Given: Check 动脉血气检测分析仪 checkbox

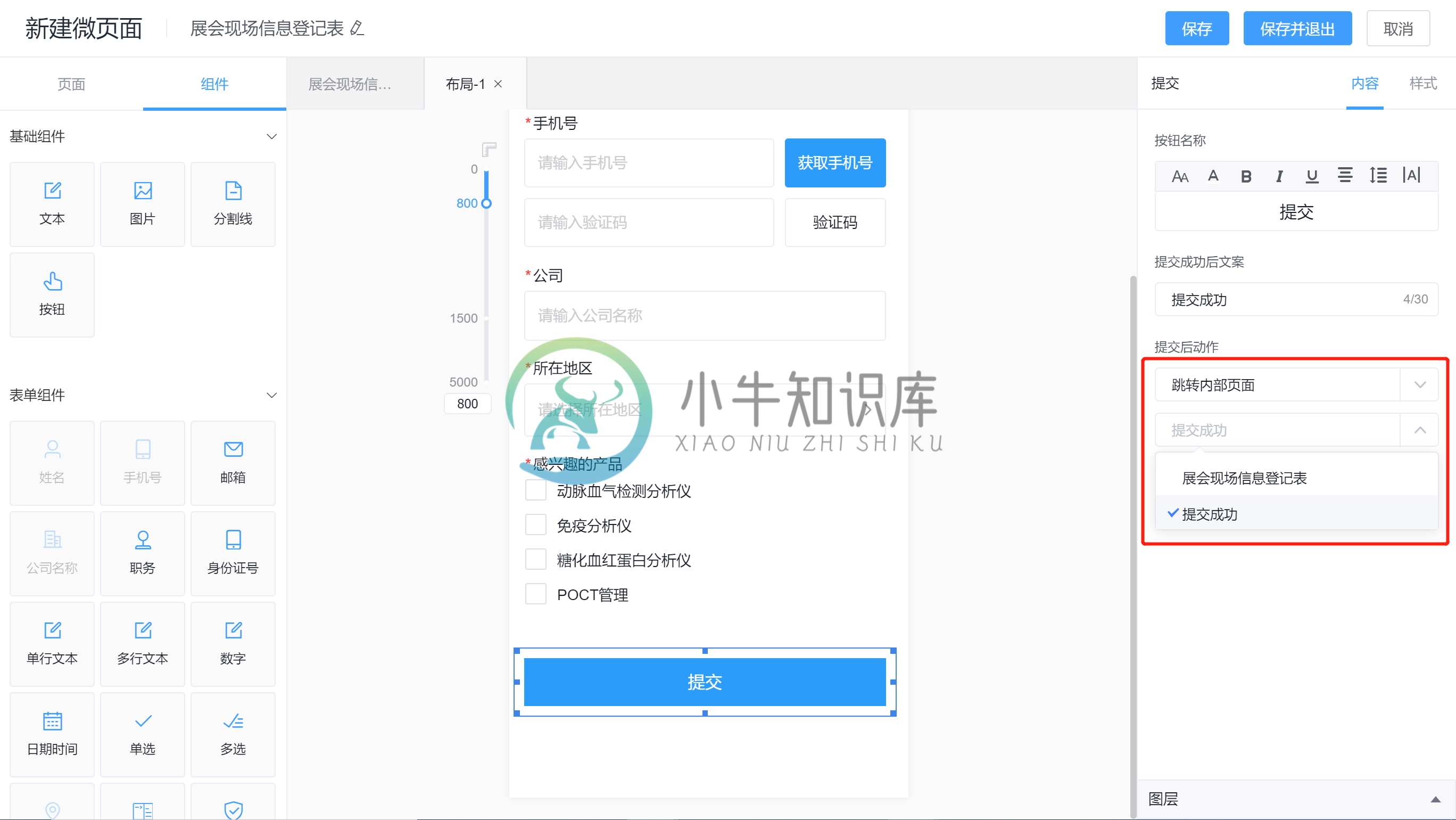Looking at the screenshot, I should pyautogui.click(x=536, y=490).
